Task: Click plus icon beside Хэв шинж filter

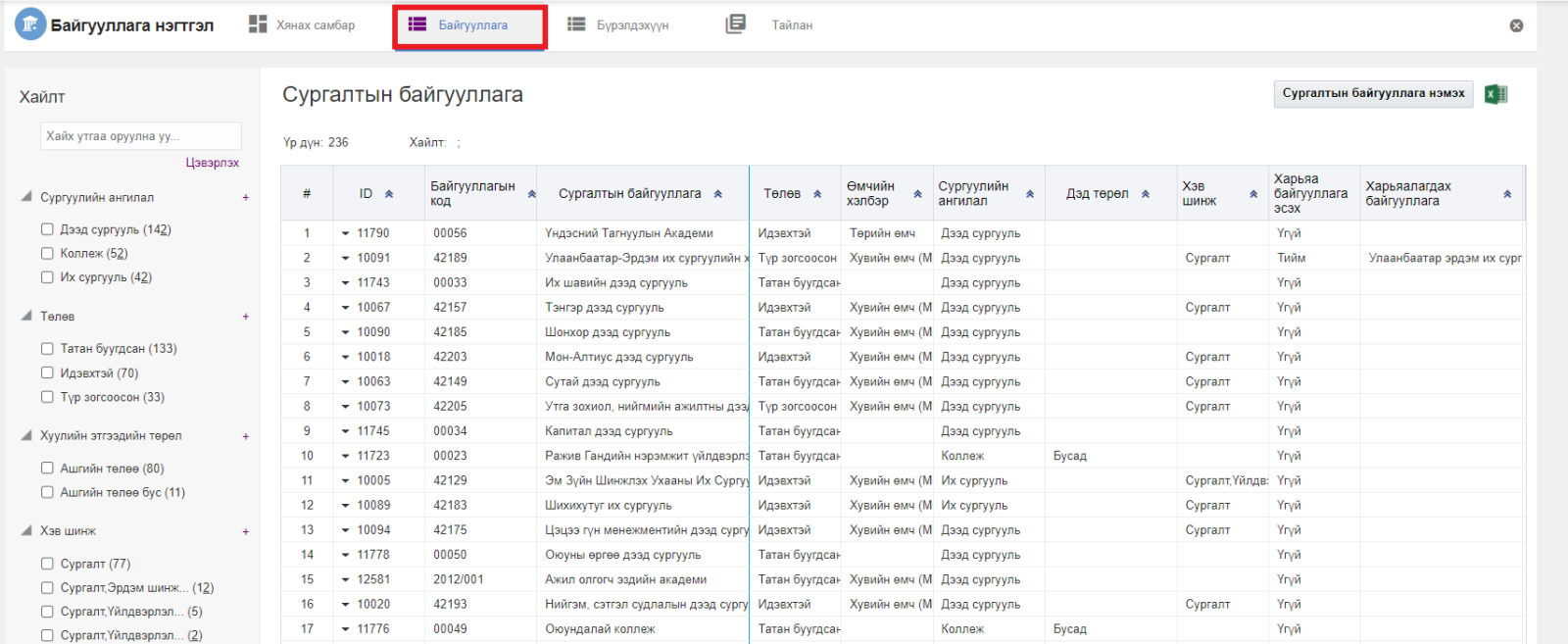Action: coord(246,531)
